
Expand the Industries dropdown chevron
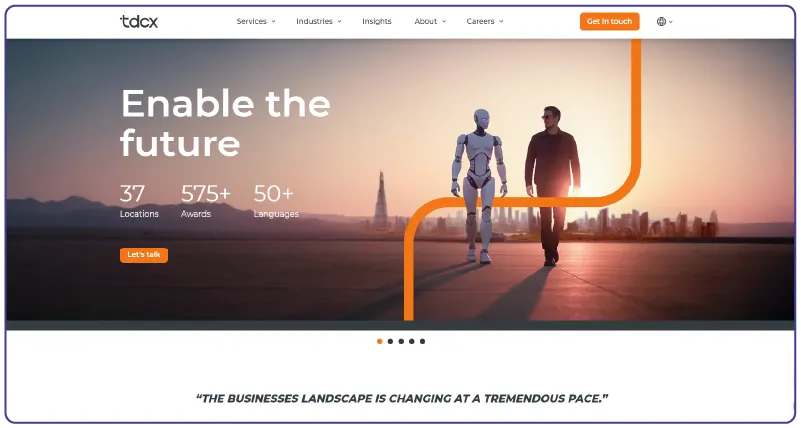(x=339, y=21)
